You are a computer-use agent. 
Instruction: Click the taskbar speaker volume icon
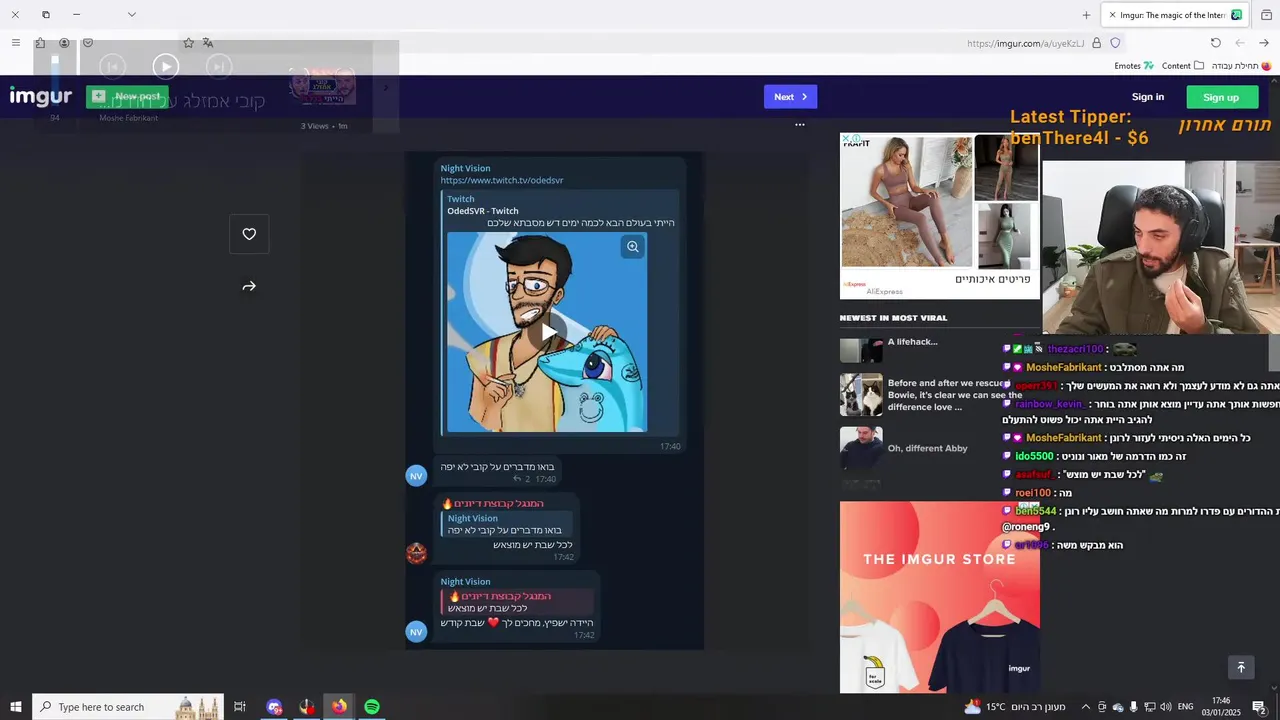[x=1166, y=707]
